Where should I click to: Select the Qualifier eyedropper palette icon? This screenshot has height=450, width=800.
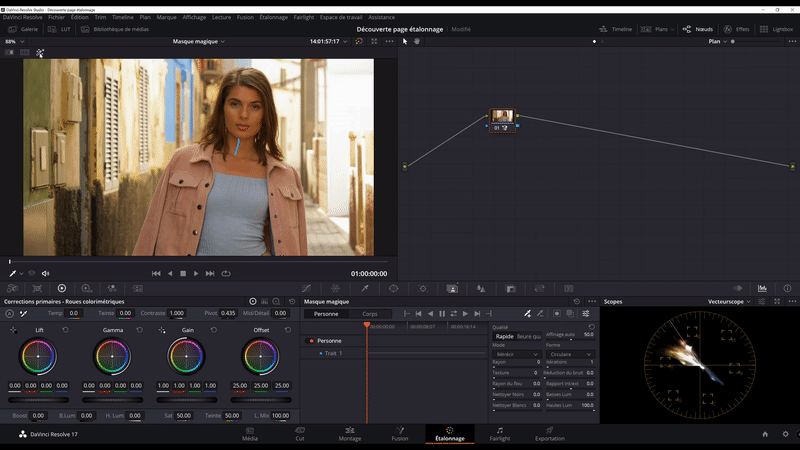pyautogui.click(x=365, y=288)
